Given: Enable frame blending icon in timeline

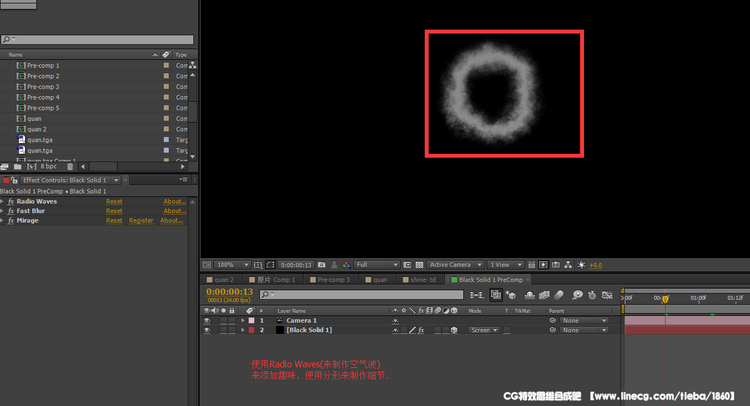Looking at the screenshot, I should pos(544,295).
